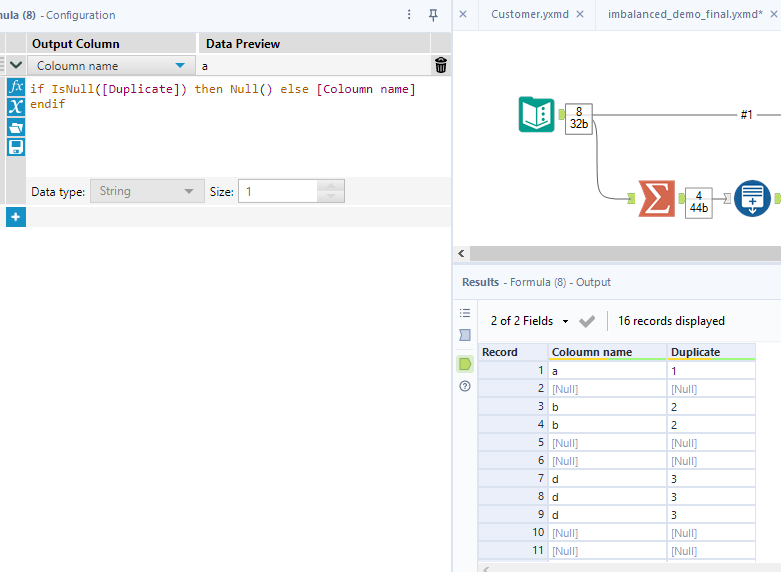Delete the expression using the trash icon
The width and height of the screenshot is (781, 572).
click(x=440, y=65)
